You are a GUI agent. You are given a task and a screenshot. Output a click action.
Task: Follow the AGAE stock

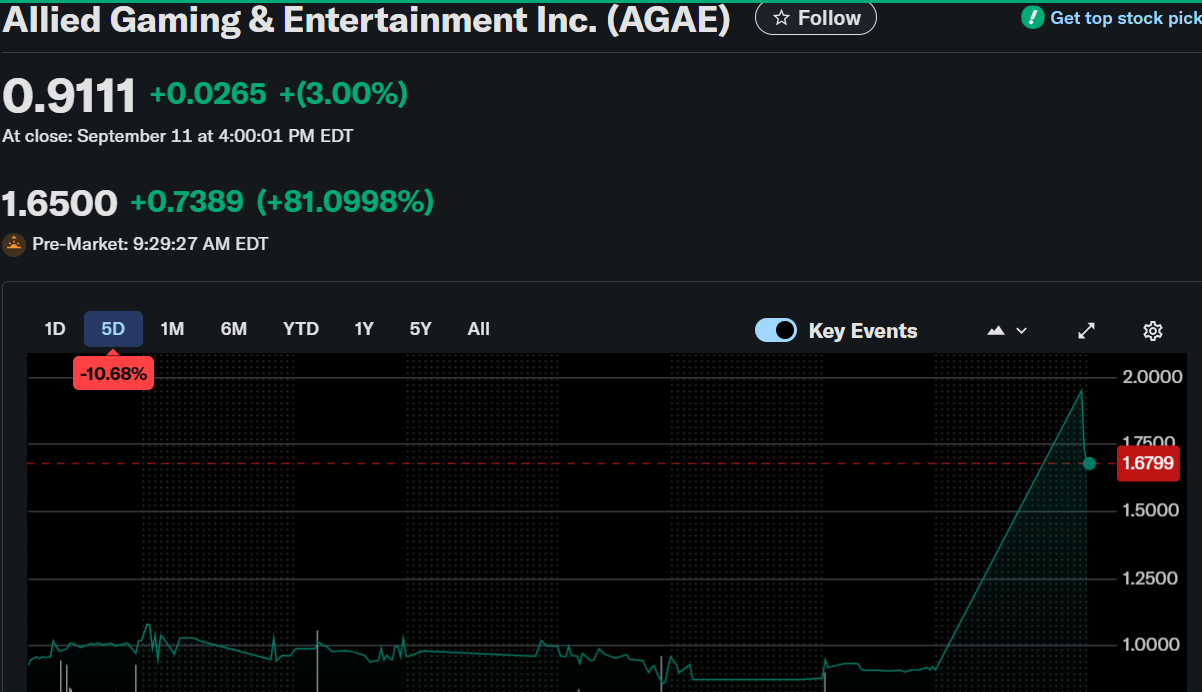click(815, 18)
